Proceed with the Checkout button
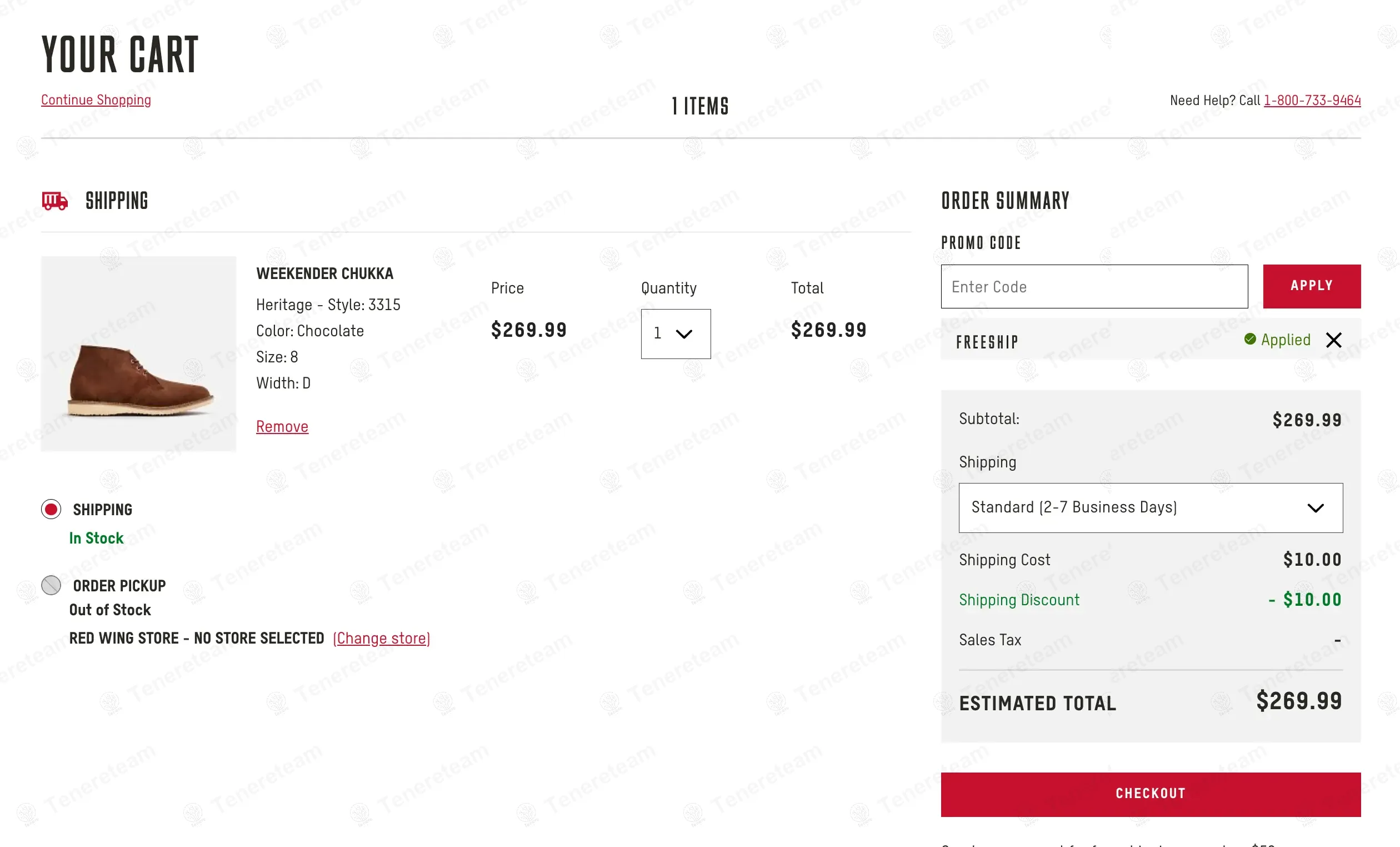1400x847 pixels. pyautogui.click(x=1150, y=794)
